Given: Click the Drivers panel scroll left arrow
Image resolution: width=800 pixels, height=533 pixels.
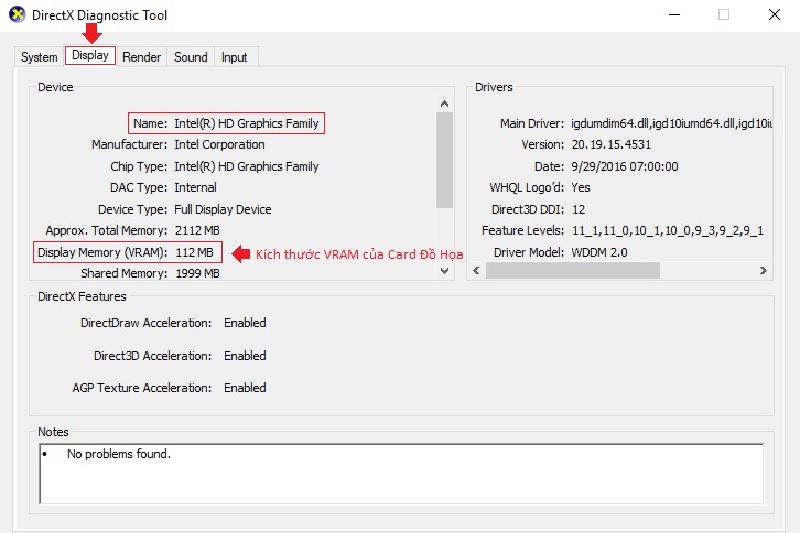Looking at the screenshot, I should [478, 271].
